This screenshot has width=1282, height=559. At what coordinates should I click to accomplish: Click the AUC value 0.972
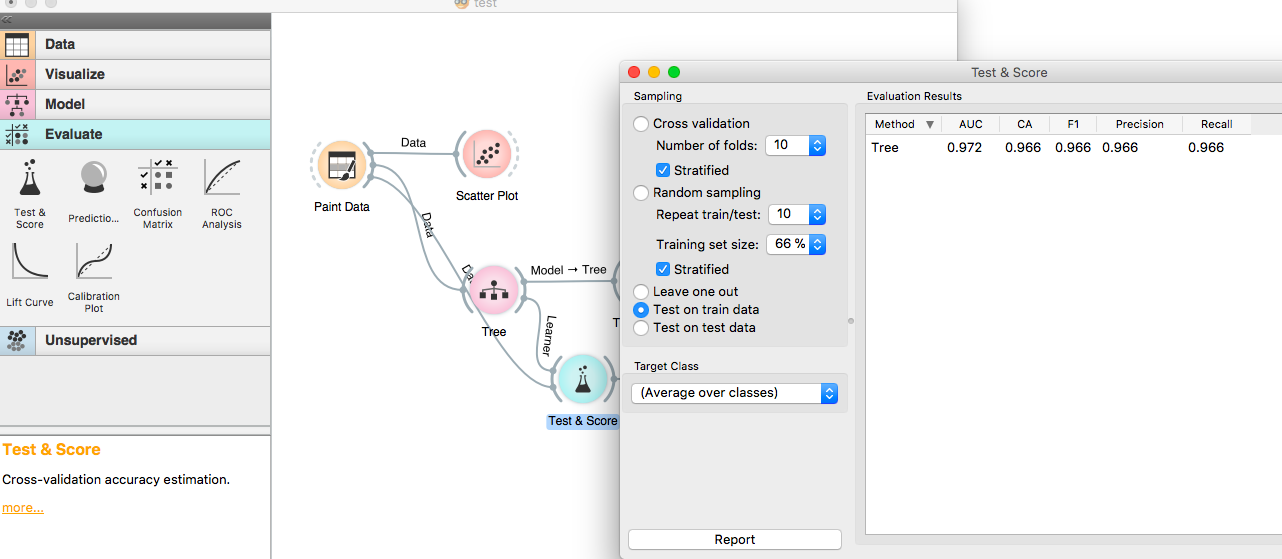click(965, 148)
